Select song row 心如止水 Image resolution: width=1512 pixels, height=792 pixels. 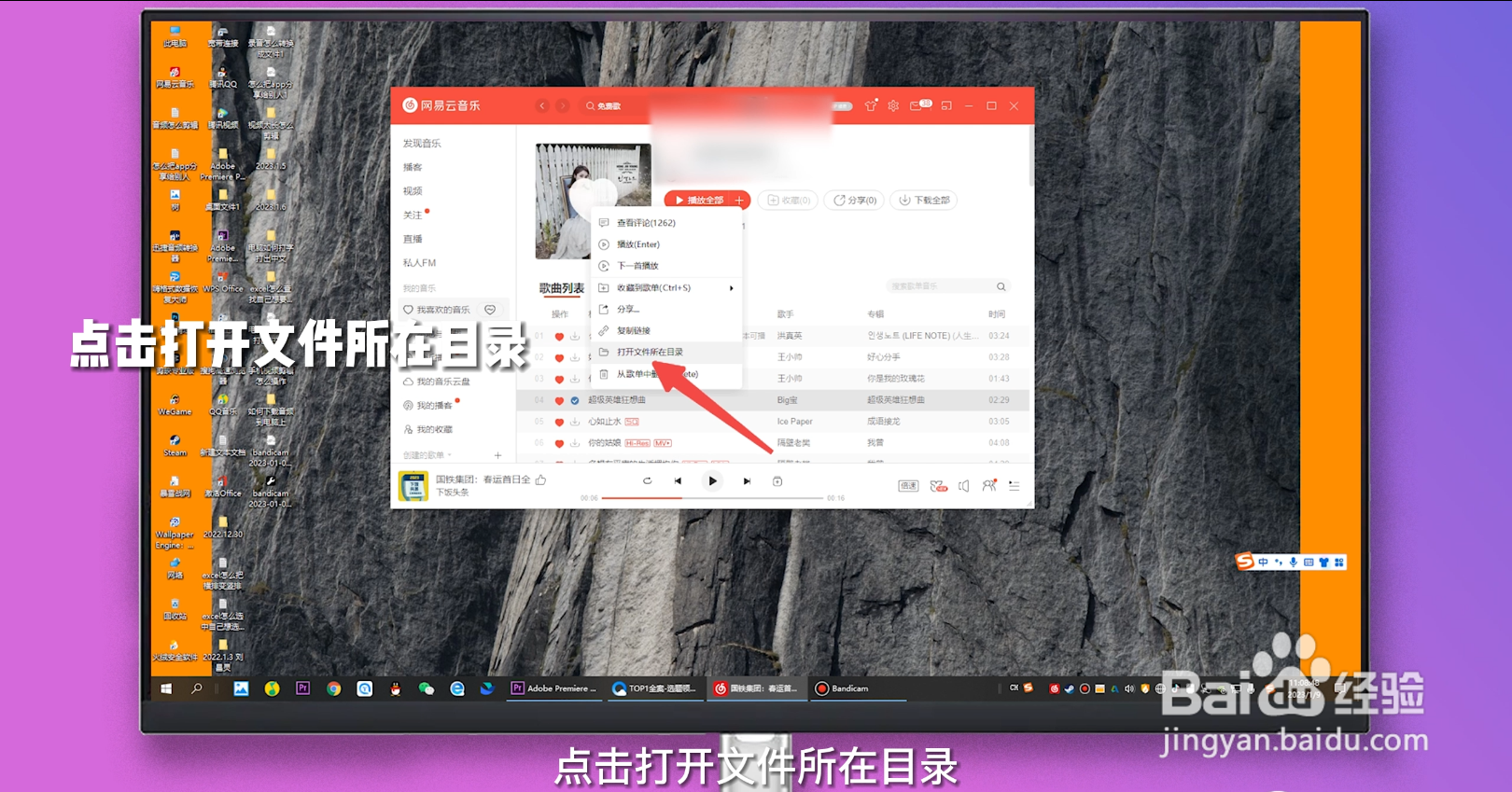[773, 422]
